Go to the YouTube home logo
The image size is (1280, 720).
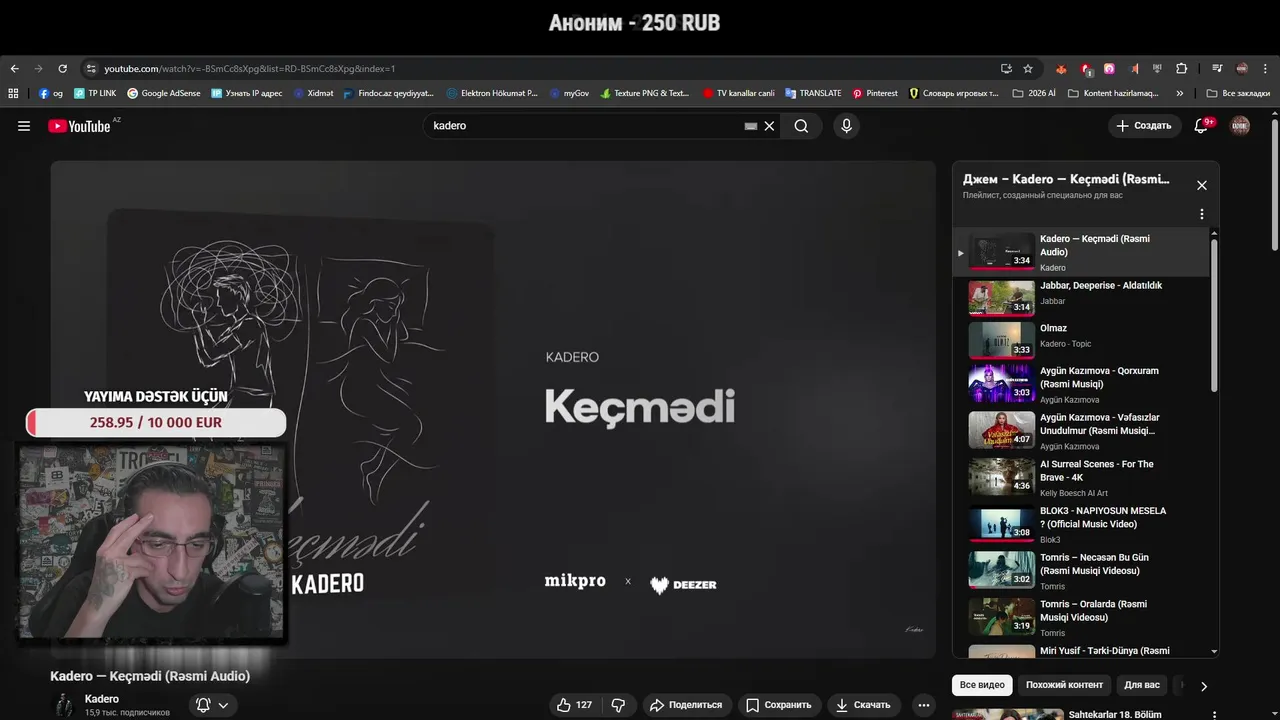[x=79, y=126]
